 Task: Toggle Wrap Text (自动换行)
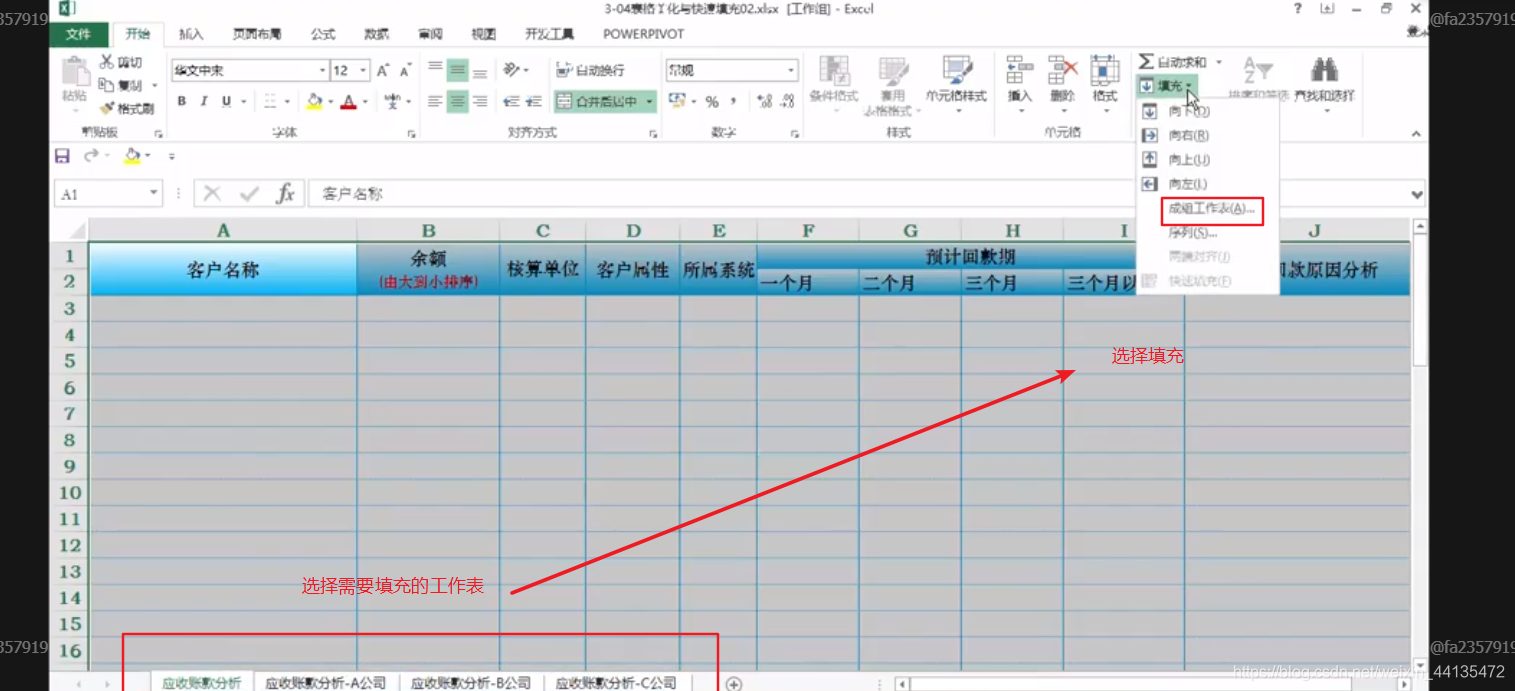[x=590, y=70]
